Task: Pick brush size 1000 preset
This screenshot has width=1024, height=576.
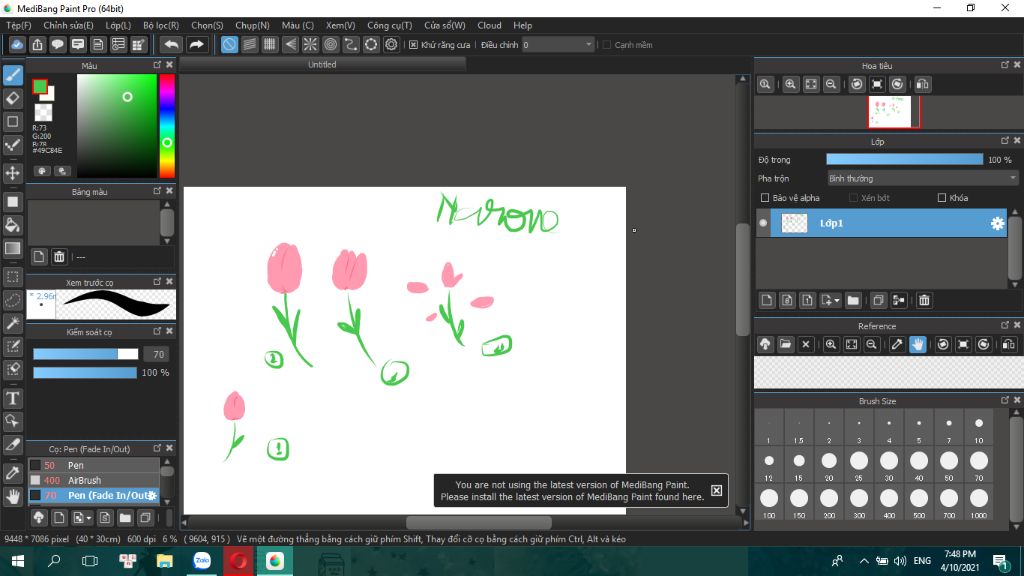Action: coord(979,502)
